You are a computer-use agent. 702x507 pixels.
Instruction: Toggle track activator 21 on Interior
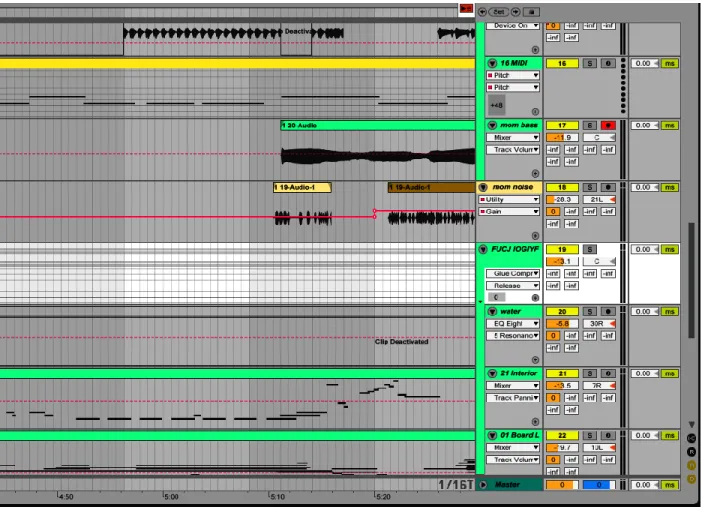[x=562, y=374]
